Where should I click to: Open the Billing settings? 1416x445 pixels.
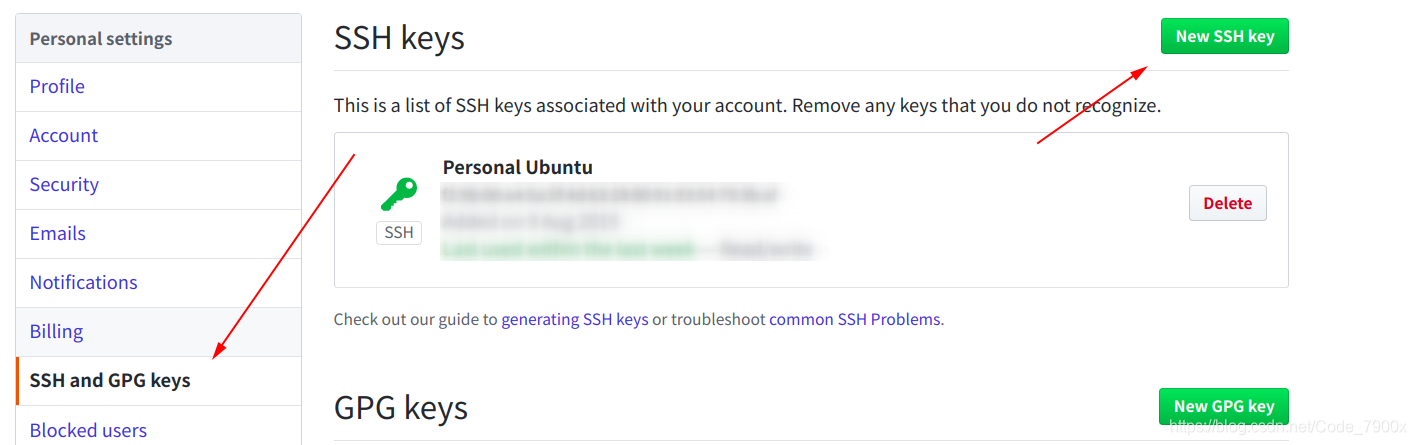[56, 331]
